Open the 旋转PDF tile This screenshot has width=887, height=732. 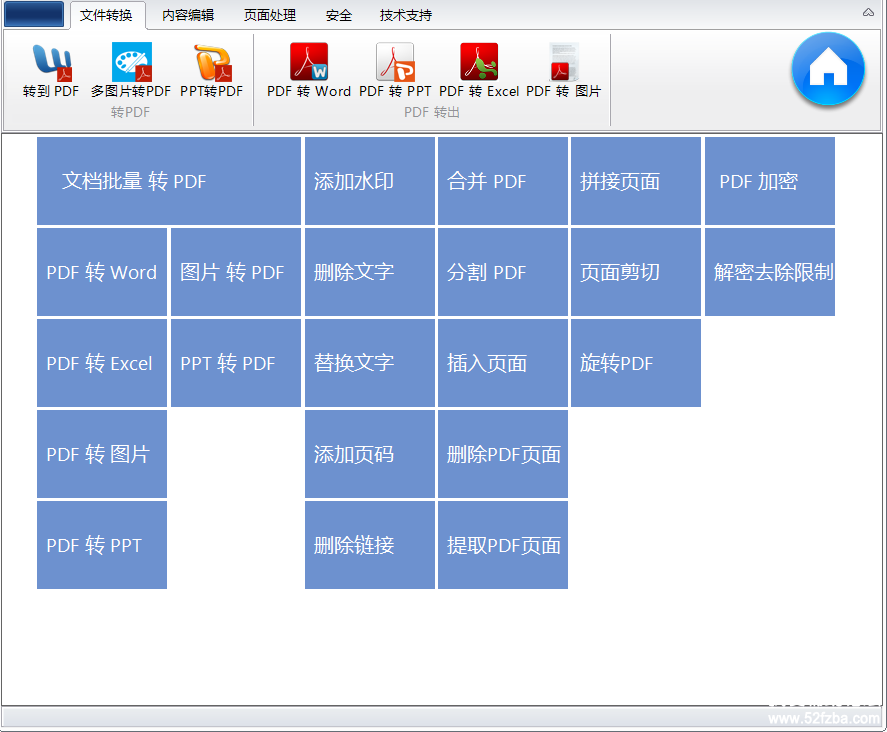tap(636, 363)
